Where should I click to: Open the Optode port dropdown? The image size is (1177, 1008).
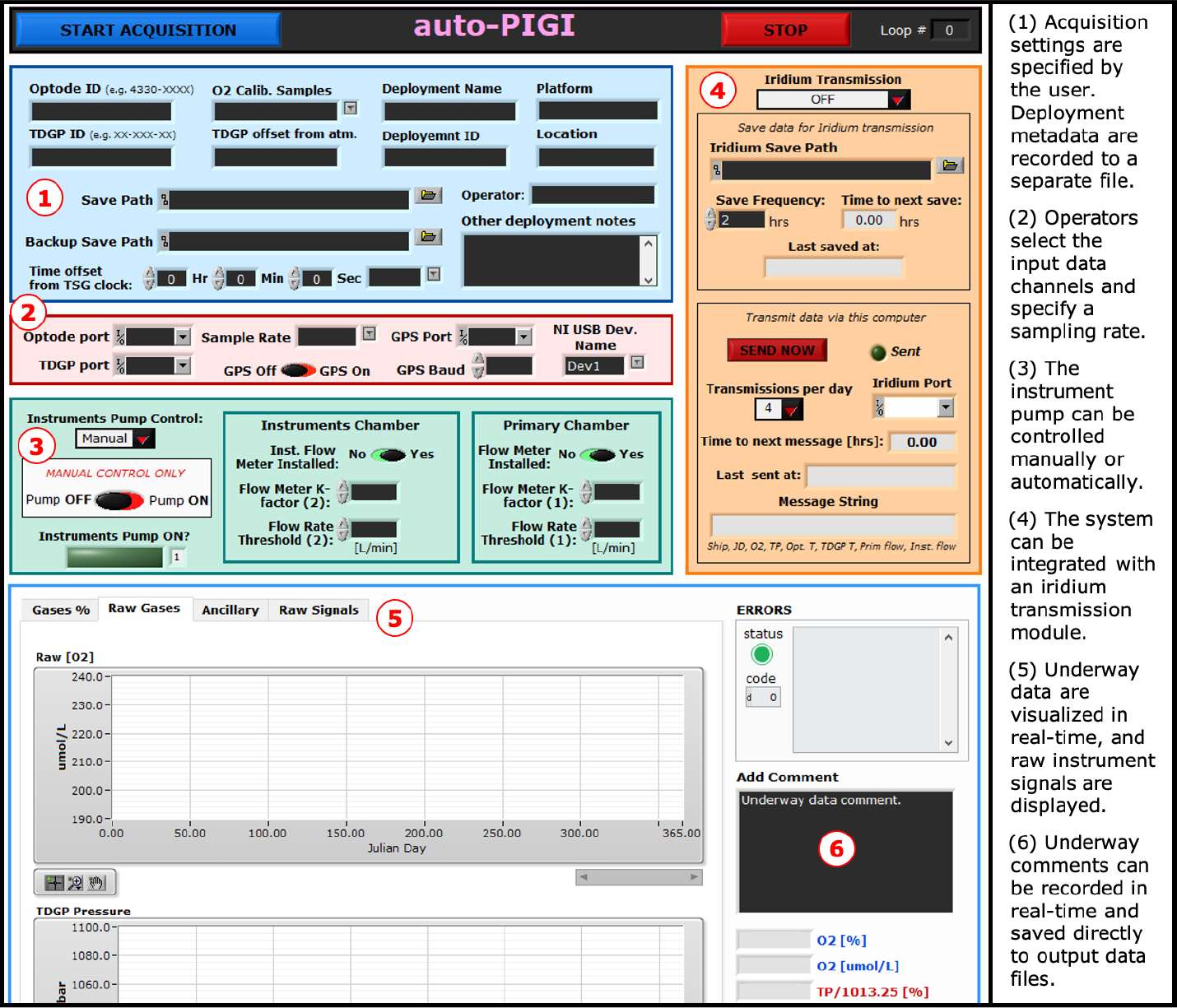coord(183,337)
